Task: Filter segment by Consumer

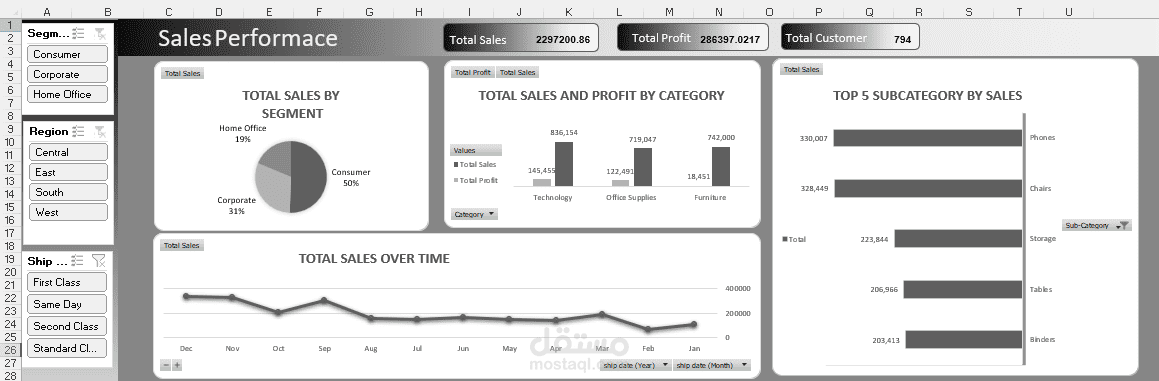Action: (67, 54)
